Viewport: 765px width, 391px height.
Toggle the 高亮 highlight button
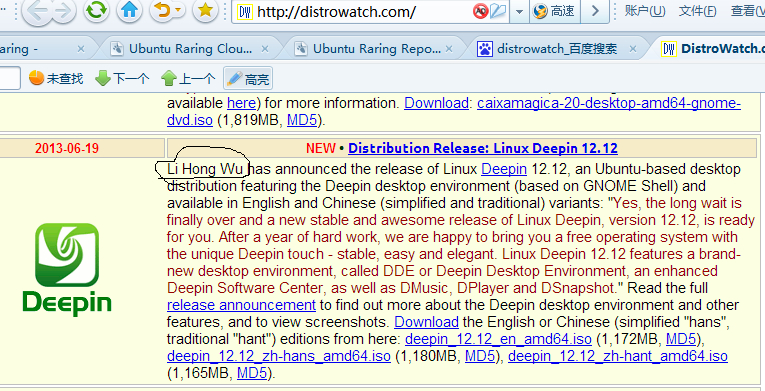[248, 79]
